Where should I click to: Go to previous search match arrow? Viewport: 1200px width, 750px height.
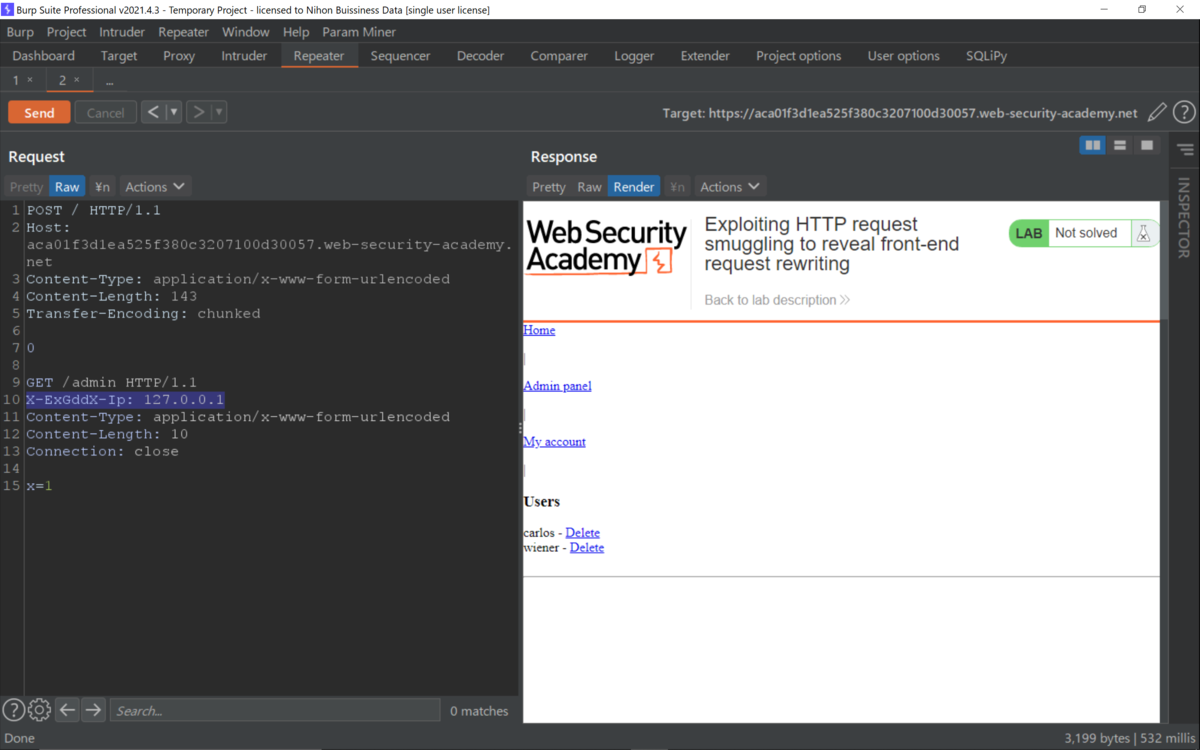[x=67, y=710]
